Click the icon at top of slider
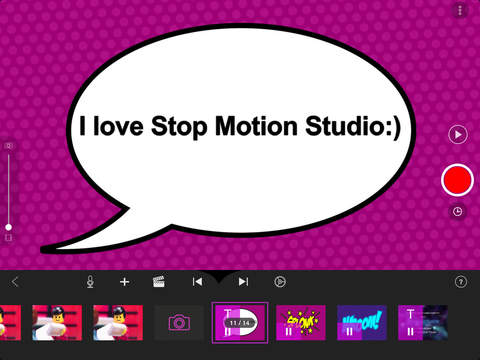The height and width of the screenshot is (360, 480). tap(9, 146)
